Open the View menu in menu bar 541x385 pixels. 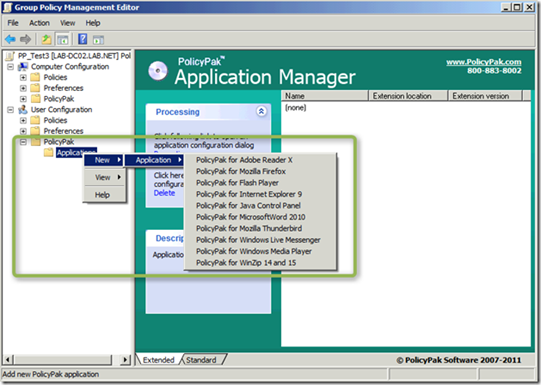tap(68, 23)
